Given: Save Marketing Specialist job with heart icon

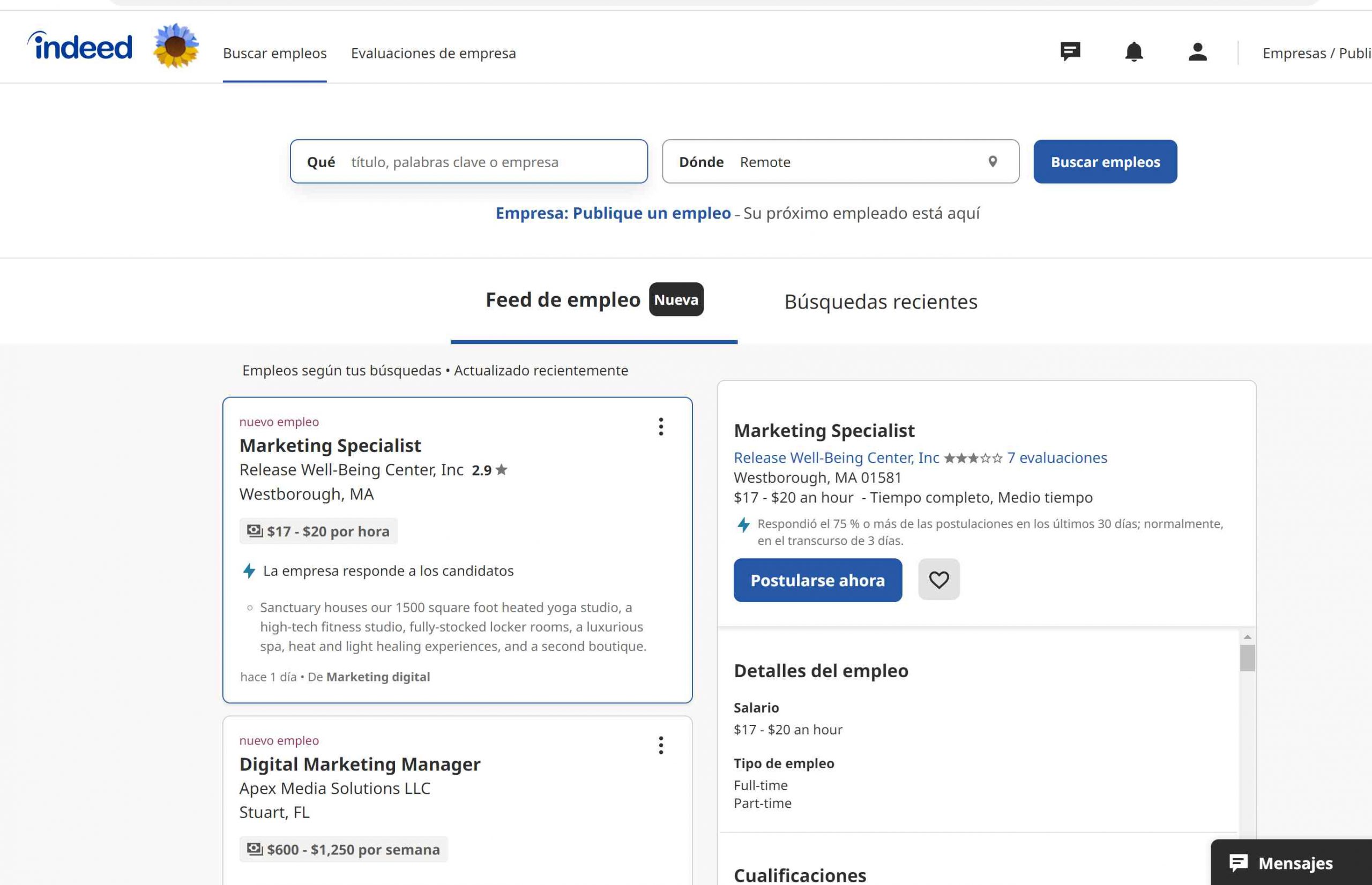Looking at the screenshot, I should pyautogui.click(x=938, y=579).
